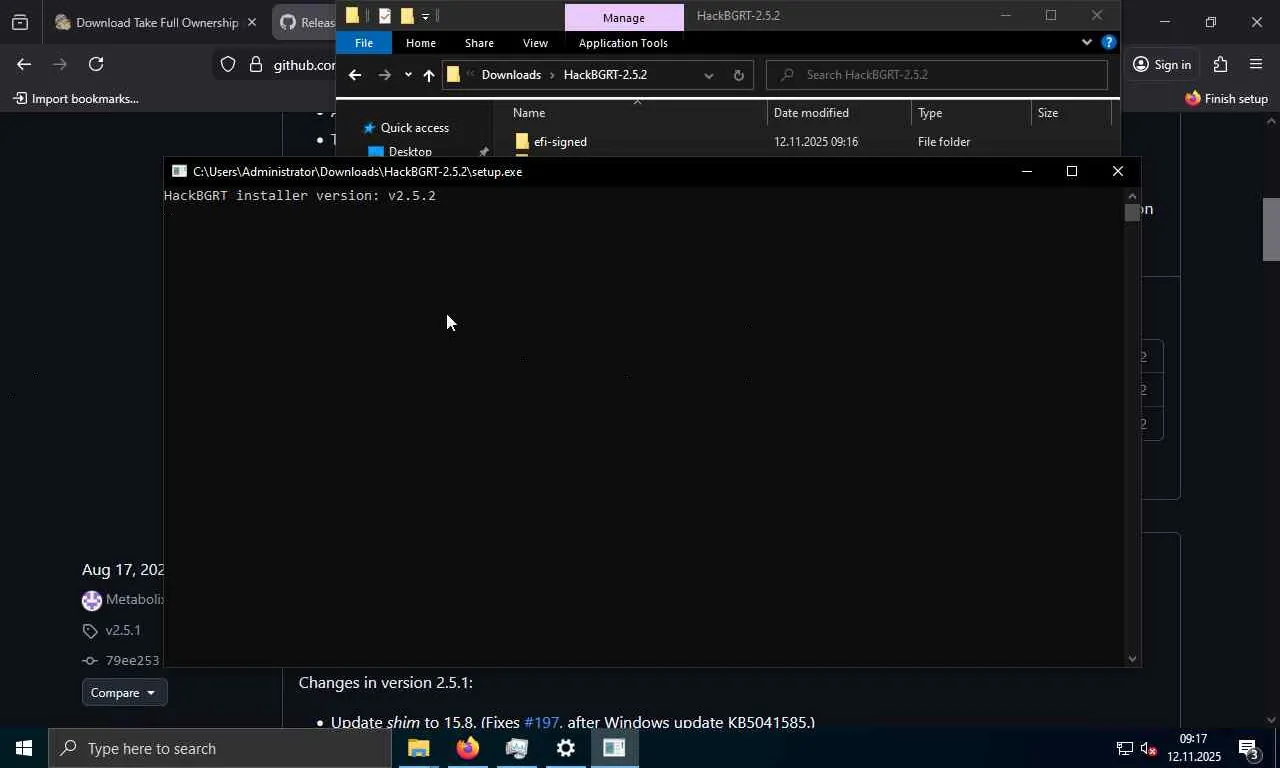Click the Finish setup Firefox button
The width and height of the screenshot is (1280, 768).
click(1226, 99)
